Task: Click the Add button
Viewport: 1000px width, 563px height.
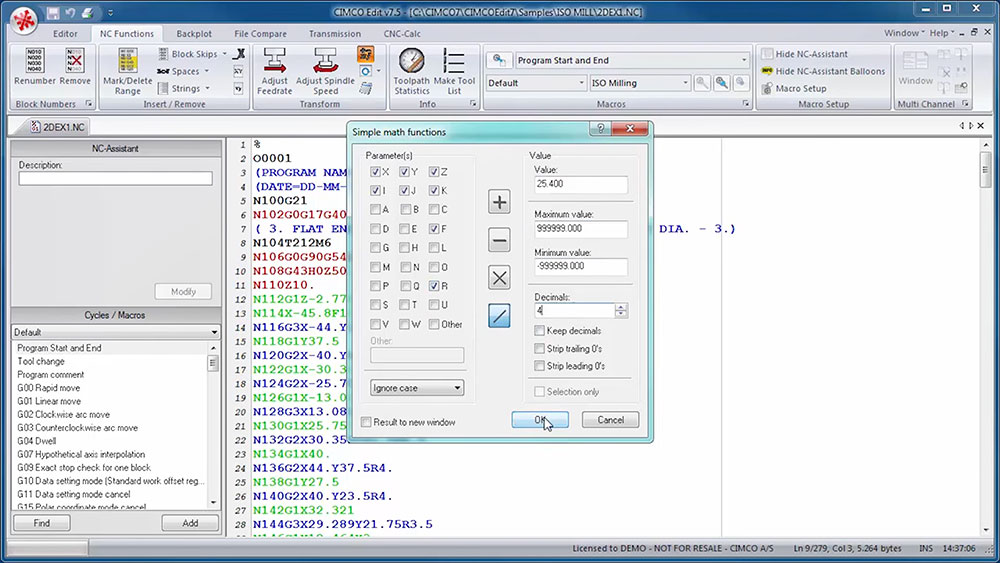Action: (190, 523)
